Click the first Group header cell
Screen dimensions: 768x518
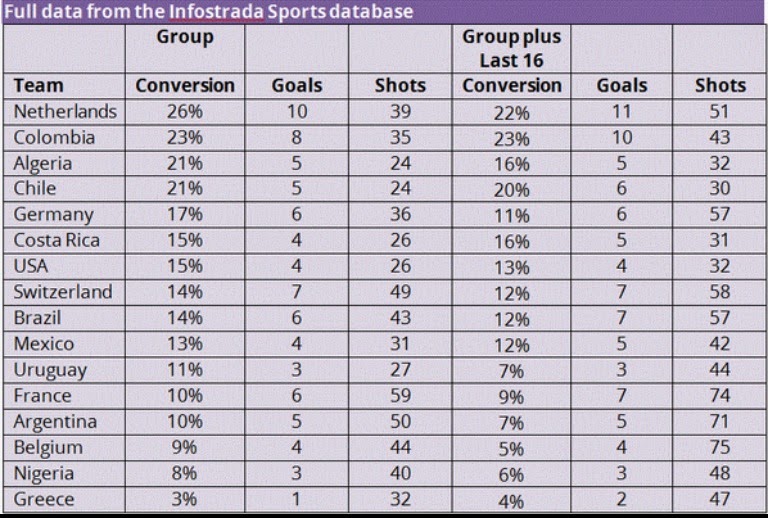click(185, 37)
